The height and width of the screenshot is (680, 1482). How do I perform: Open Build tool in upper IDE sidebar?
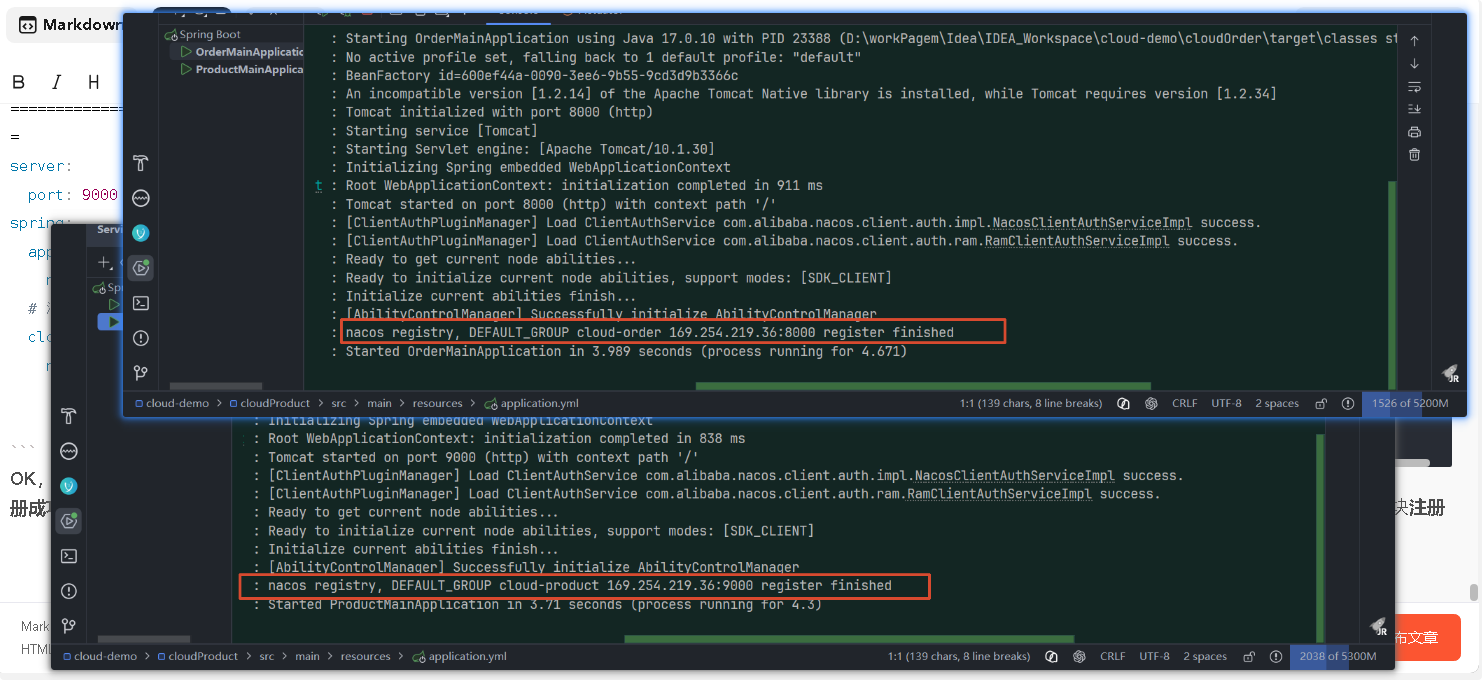[x=140, y=163]
